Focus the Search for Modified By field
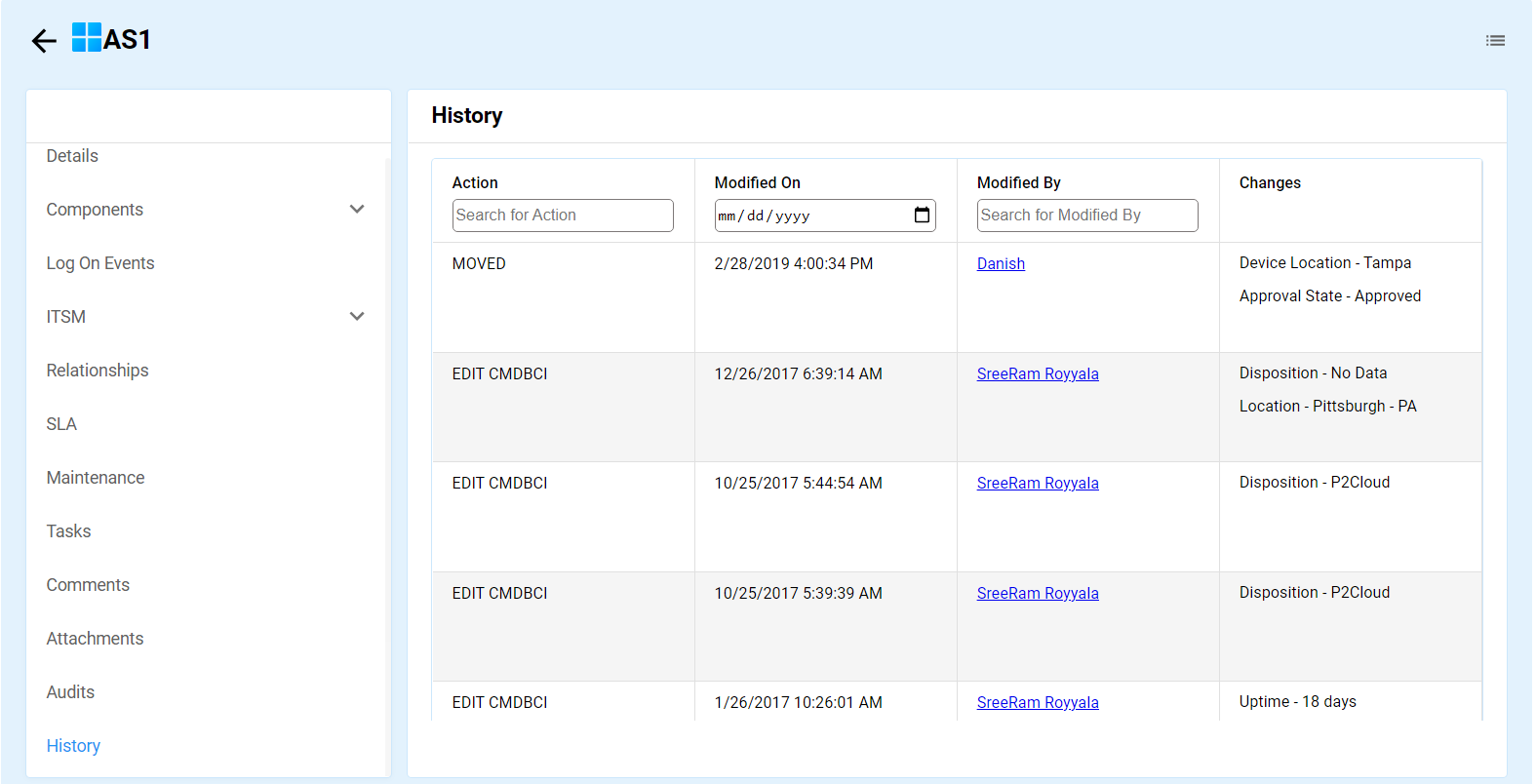The image size is (1536, 784). click(1086, 216)
